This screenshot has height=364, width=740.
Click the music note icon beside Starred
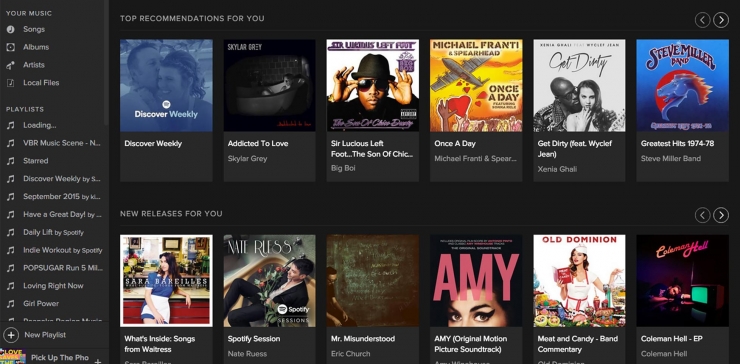pos(10,161)
